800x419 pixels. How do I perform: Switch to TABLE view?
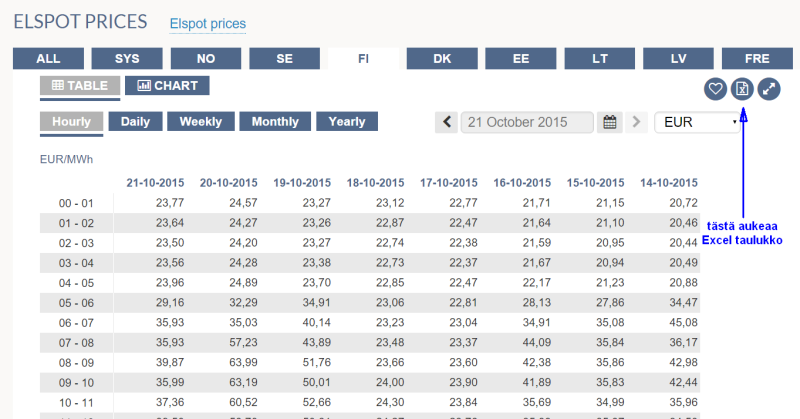(80, 86)
